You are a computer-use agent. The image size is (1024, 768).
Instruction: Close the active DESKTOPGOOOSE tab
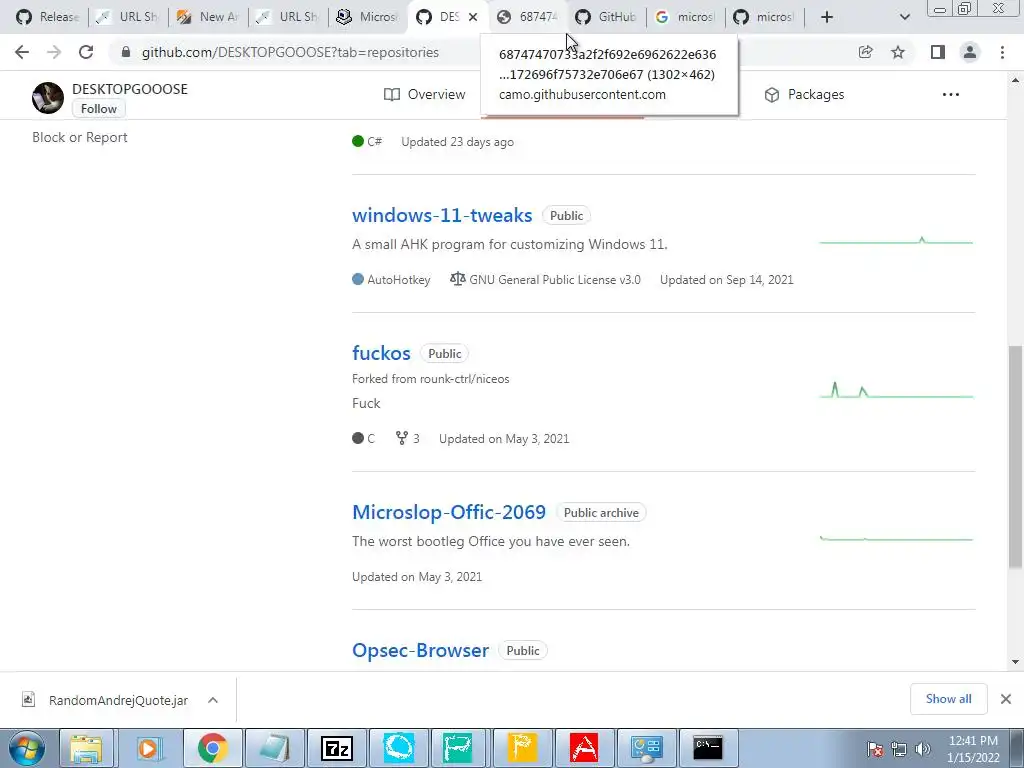[473, 17]
